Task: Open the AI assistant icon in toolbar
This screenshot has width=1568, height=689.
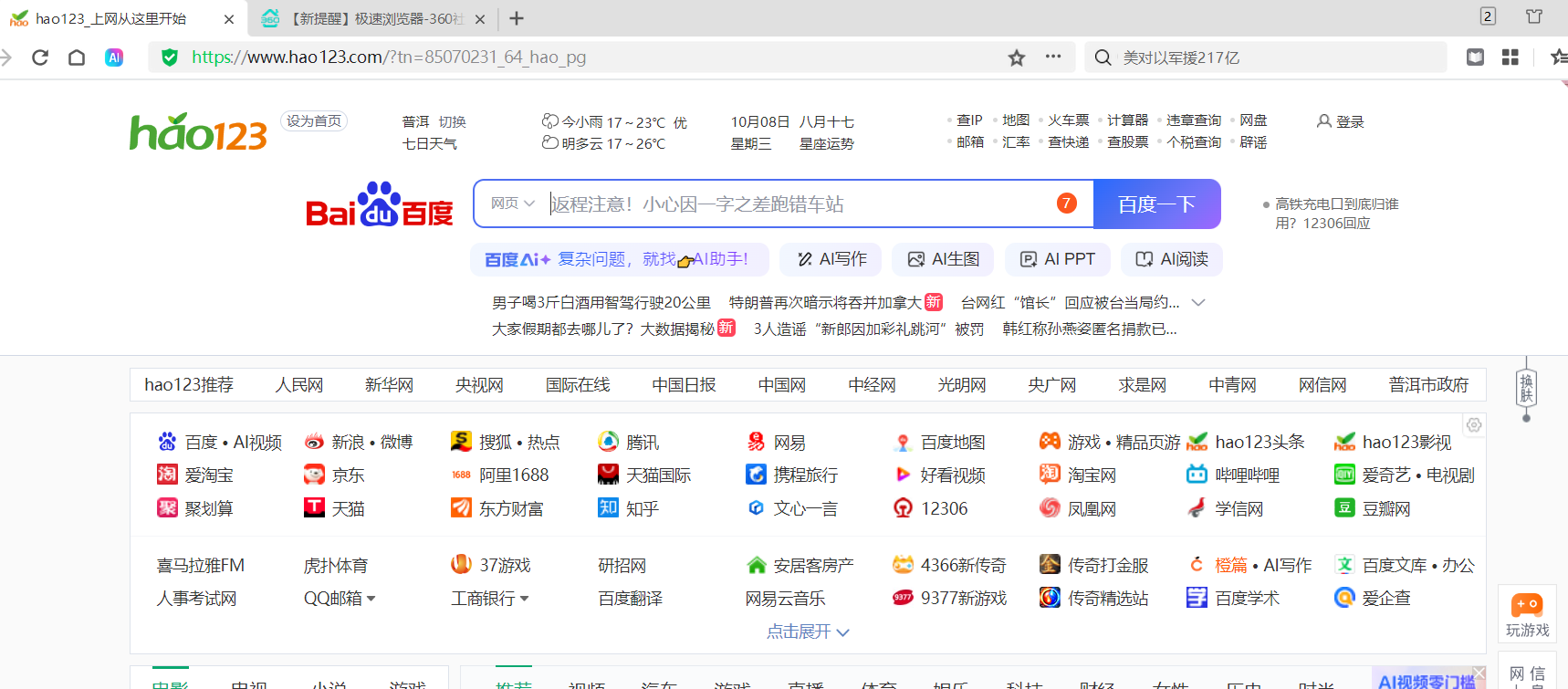Action: pyautogui.click(x=114, y=57)
